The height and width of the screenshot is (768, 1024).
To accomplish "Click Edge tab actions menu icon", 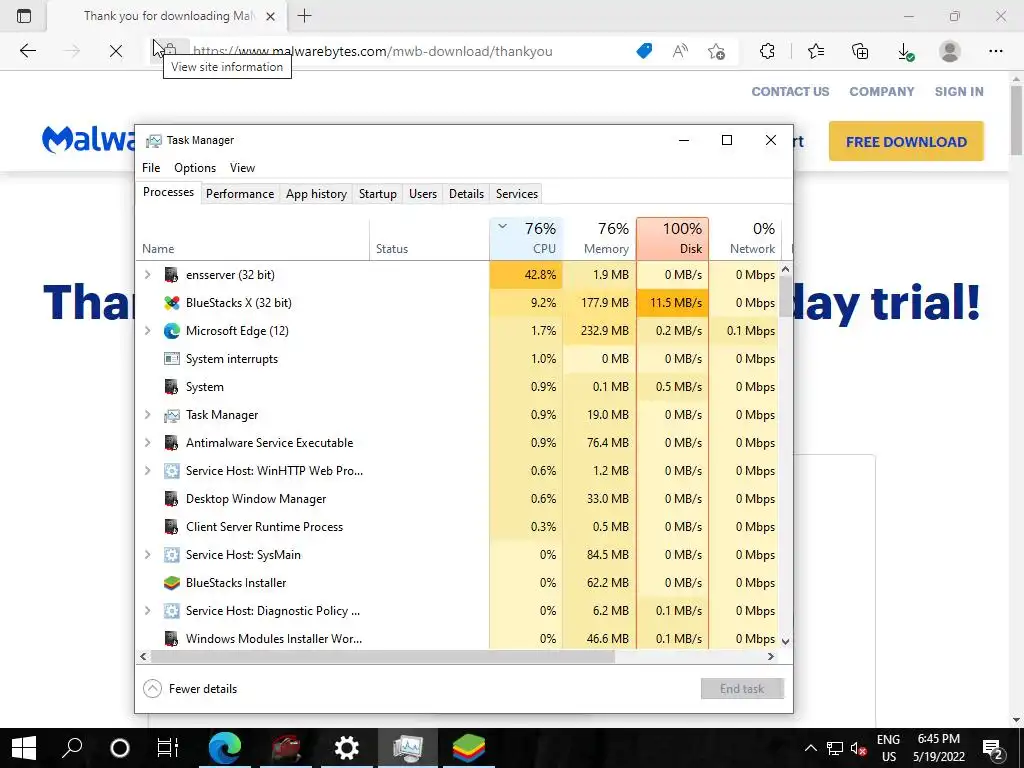I will tap(24, 16).
